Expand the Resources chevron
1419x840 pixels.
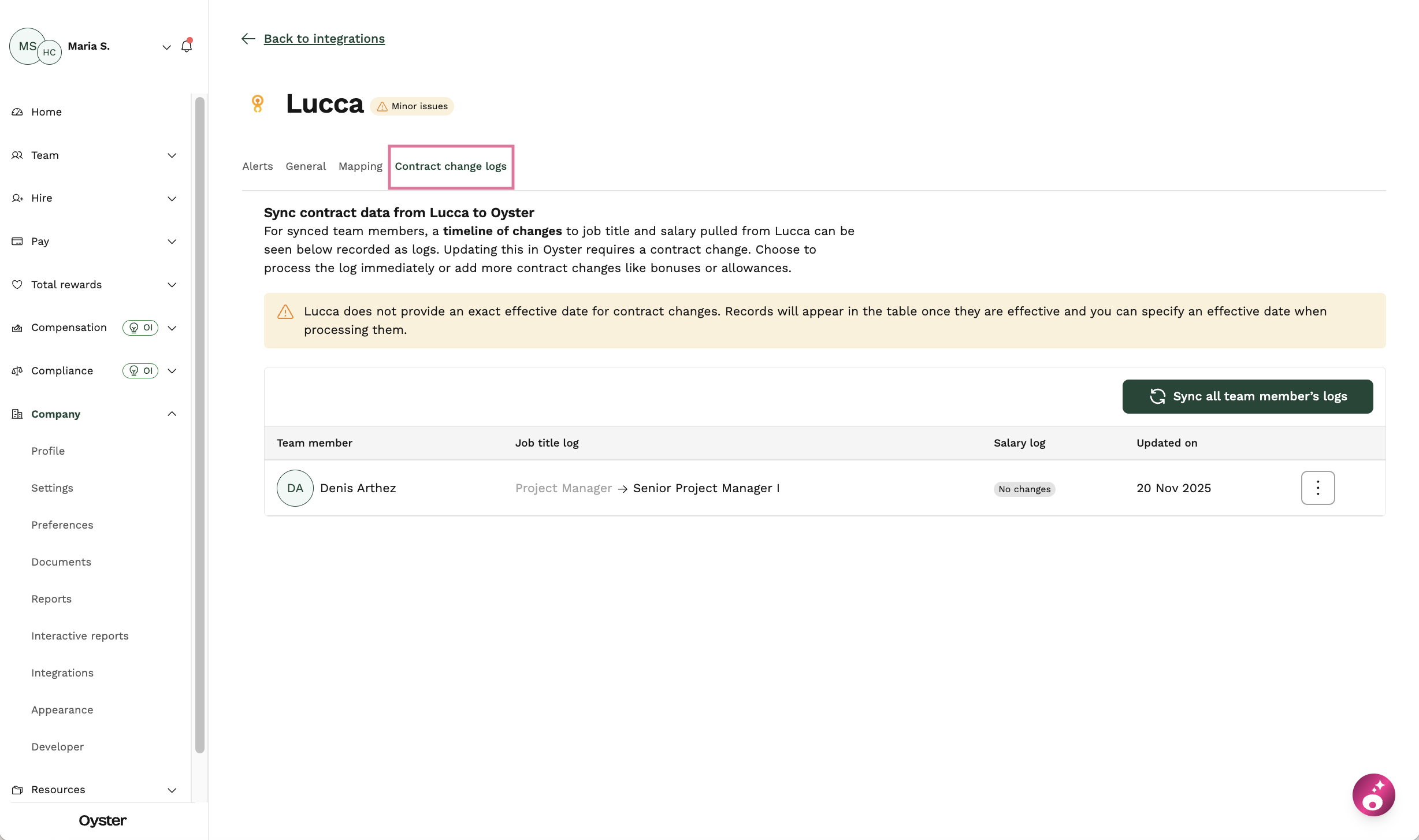(x=172, y=790)
